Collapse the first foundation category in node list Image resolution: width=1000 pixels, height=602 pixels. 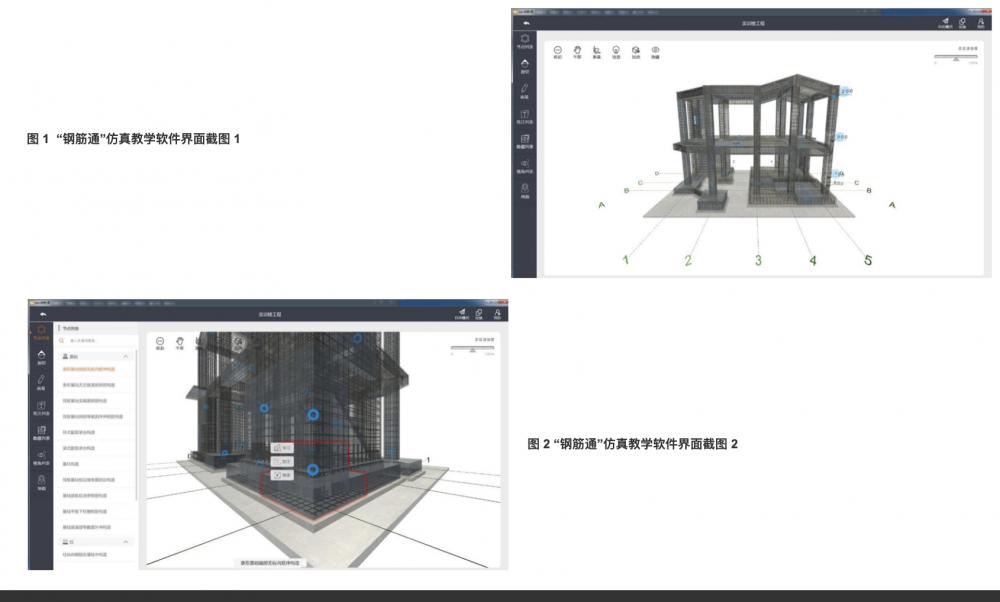coord(125,356)
